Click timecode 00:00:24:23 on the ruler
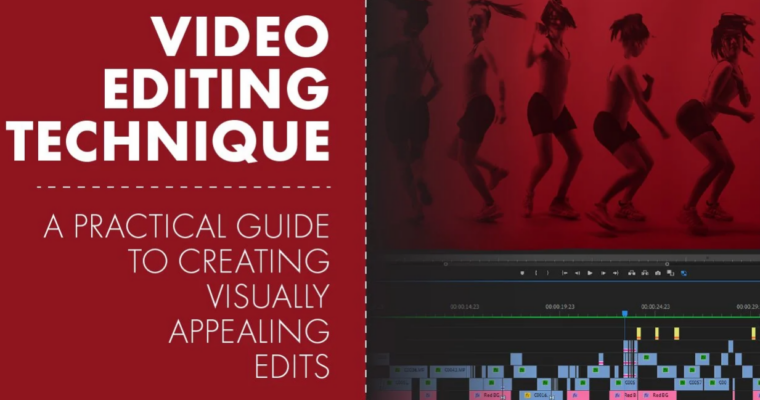This screenshot has height=400, width=760. tap(655, 307)
